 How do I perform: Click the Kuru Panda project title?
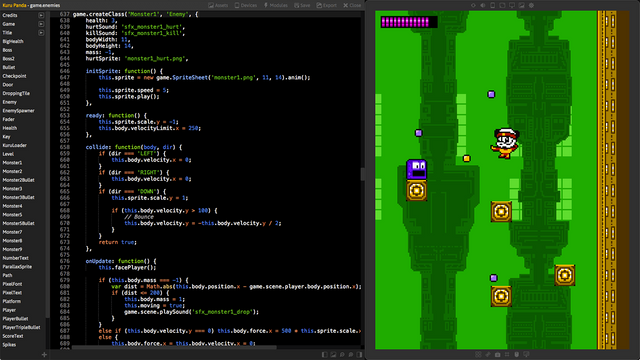click(14, 5)
